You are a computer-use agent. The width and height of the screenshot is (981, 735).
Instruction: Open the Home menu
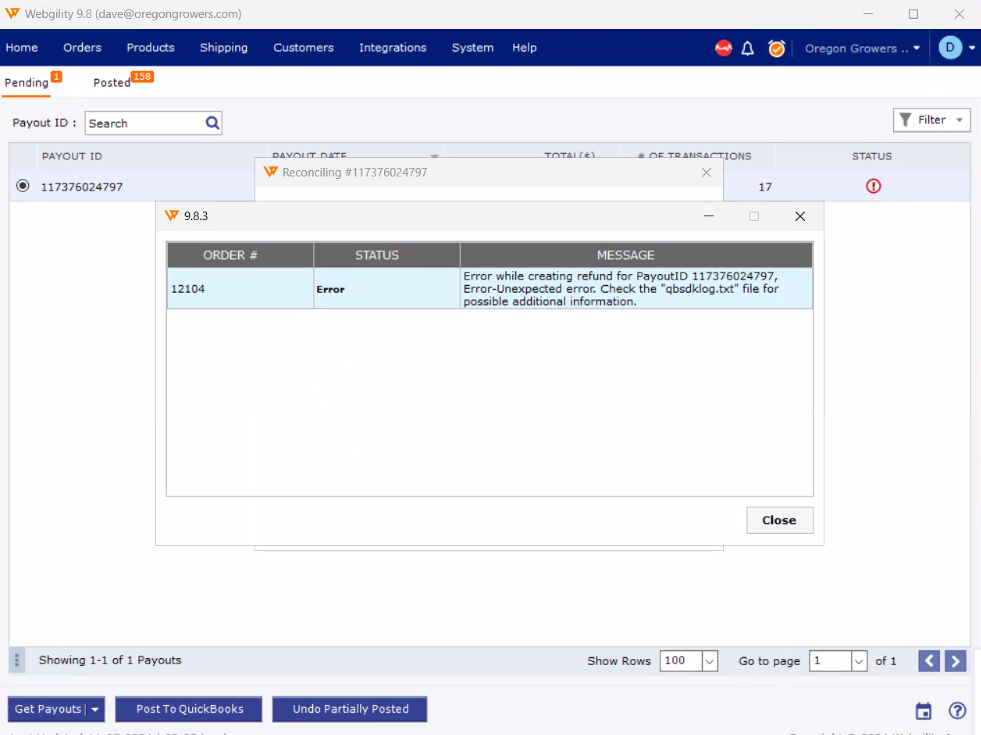point(22,48)
